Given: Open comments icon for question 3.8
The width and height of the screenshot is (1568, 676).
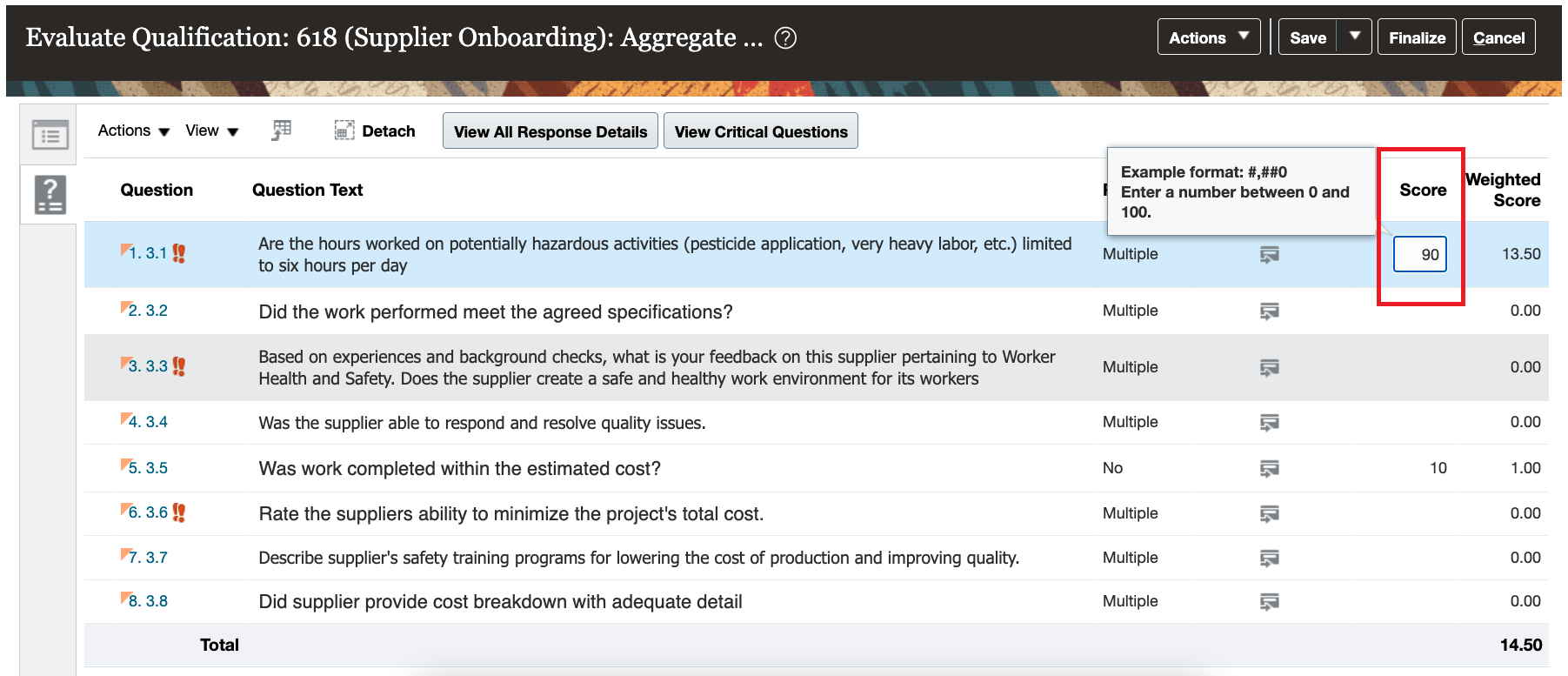Looking at the screenshot, I should click(1270, 601).
